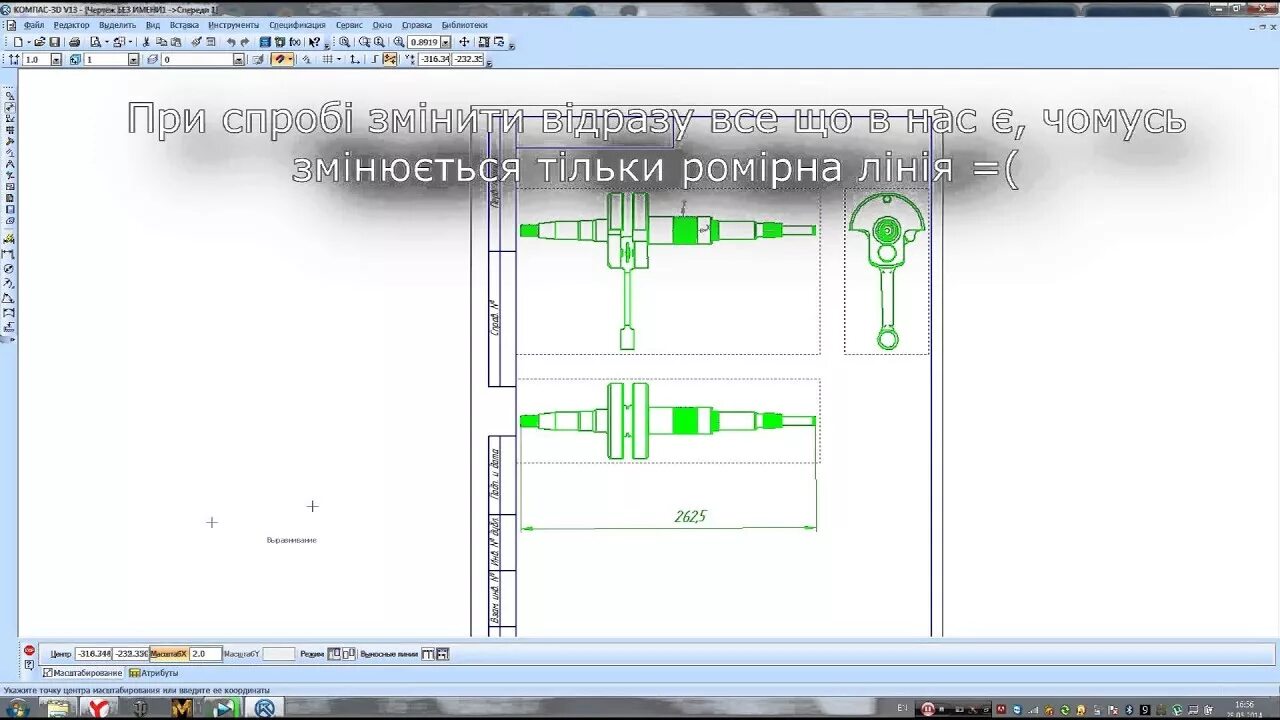The height and width of the screenshot is (720, 1280).
Task: Toggle the highlighted rounding icon
Action: (390, 59)
